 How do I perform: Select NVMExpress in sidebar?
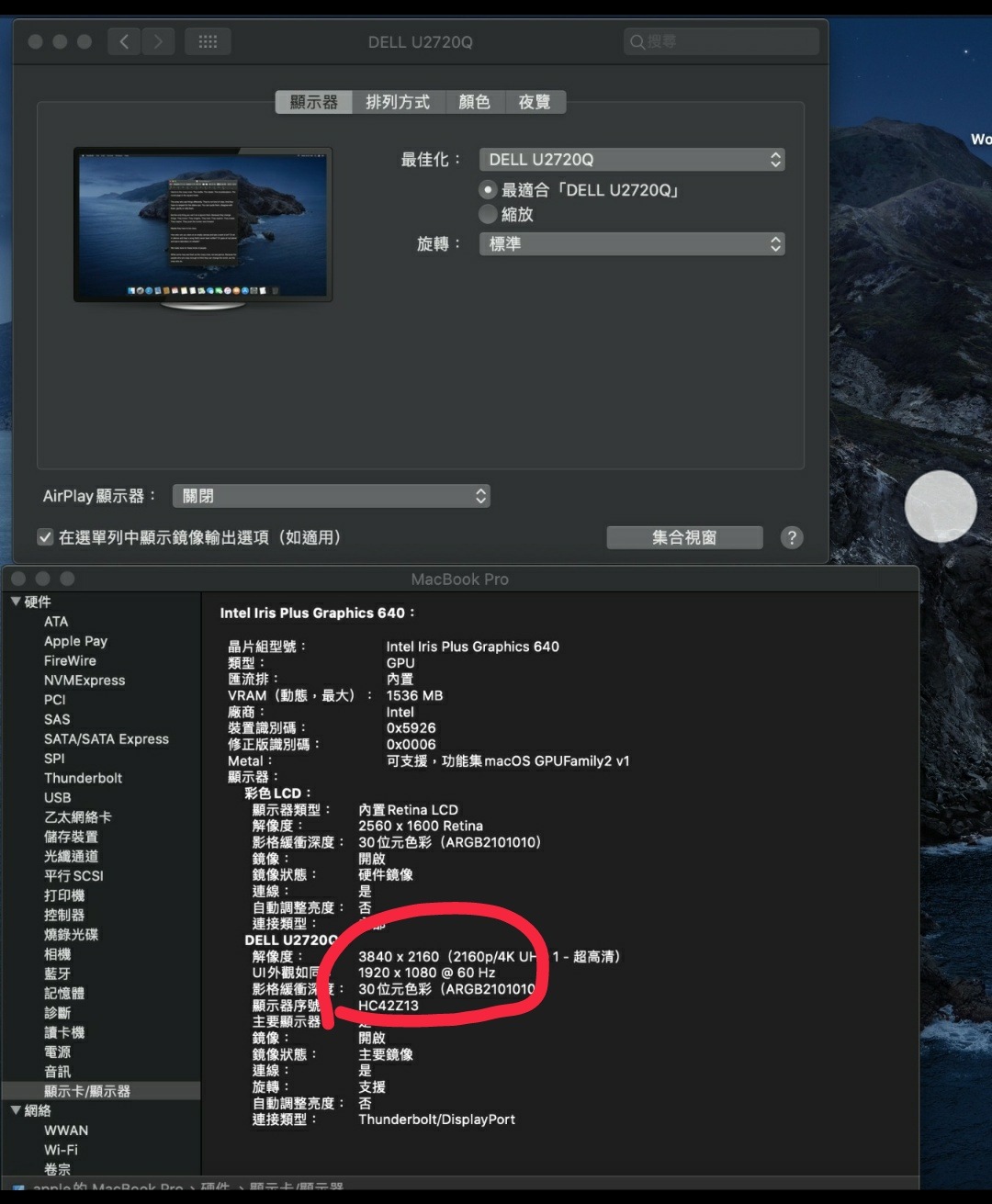(x=85, y=681)
